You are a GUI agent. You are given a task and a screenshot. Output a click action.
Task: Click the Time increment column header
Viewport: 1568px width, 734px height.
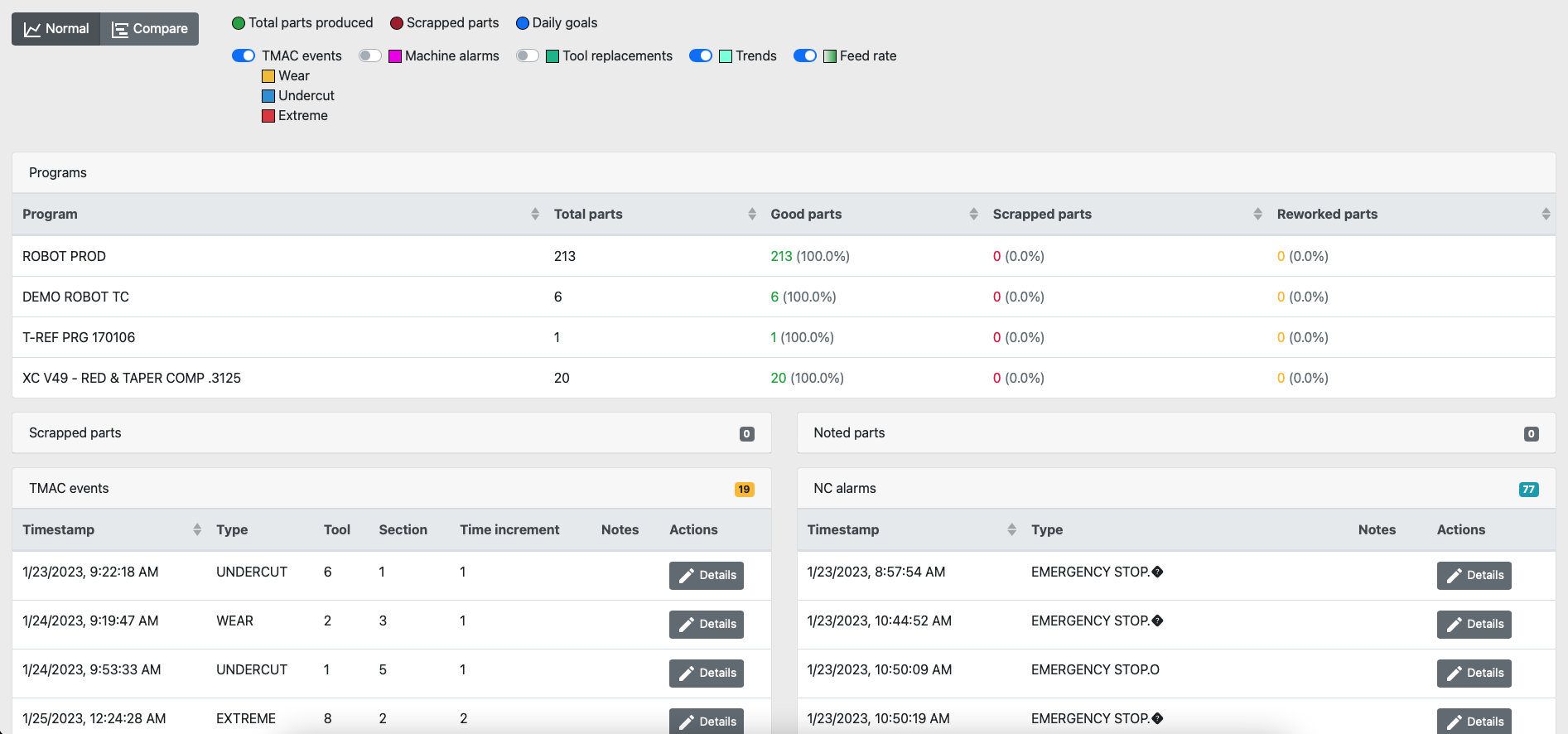509,530
